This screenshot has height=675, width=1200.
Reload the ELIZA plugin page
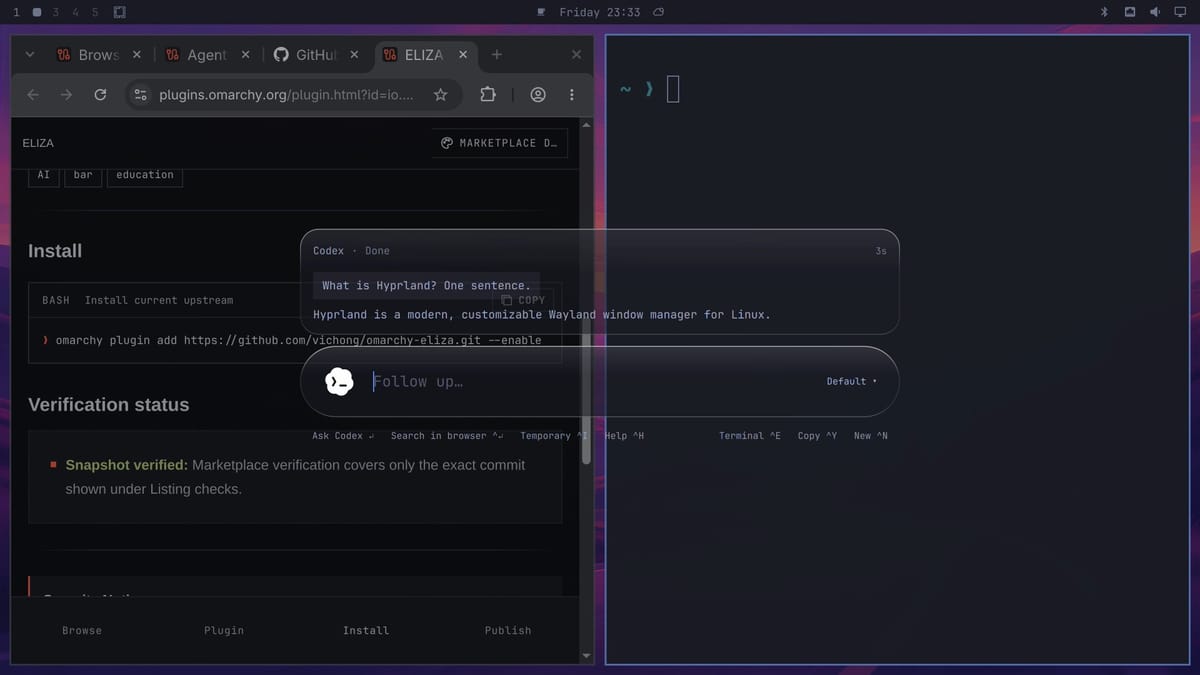point(100,95)
